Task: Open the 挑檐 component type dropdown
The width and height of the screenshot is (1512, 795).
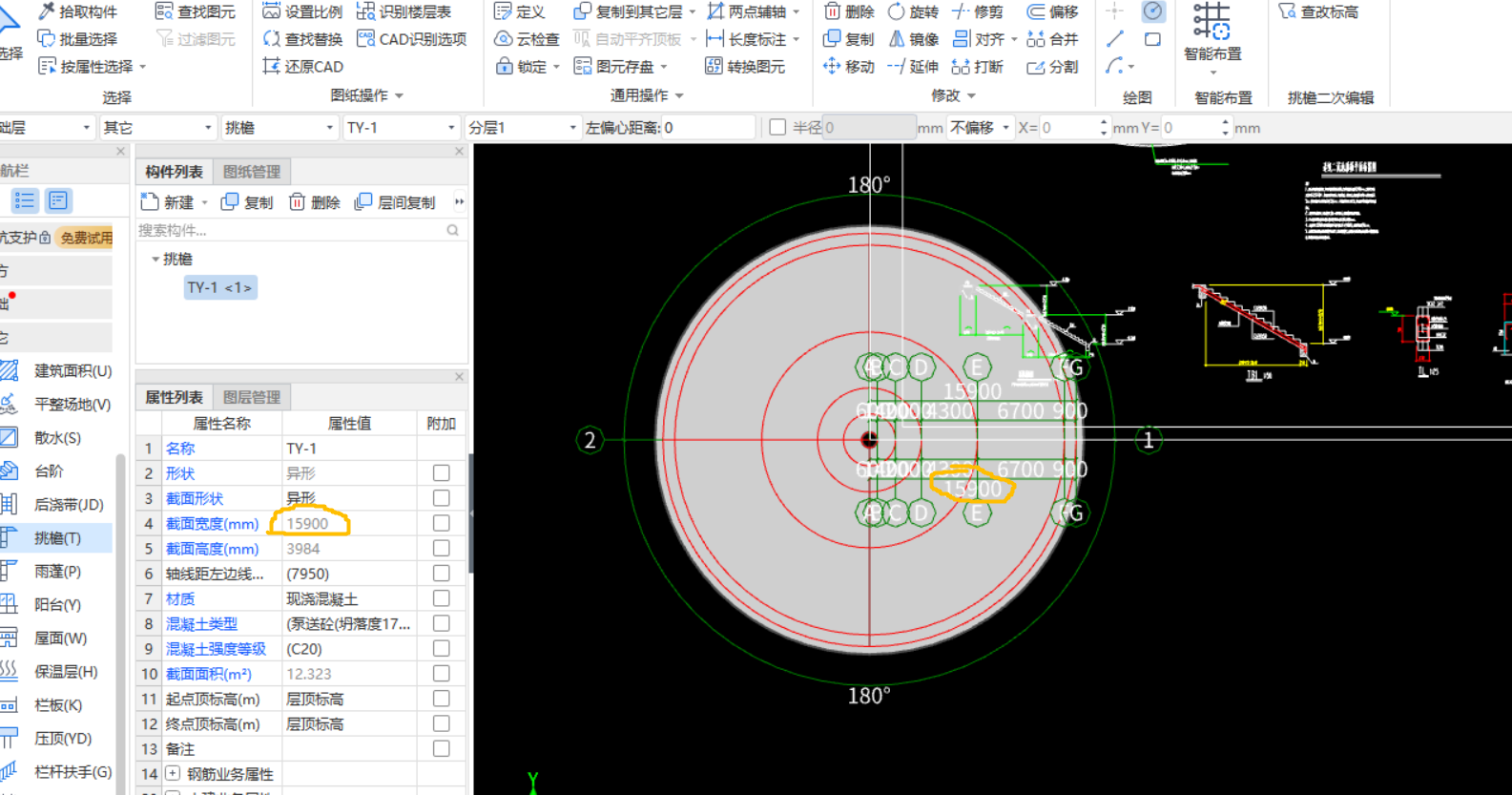Action: pos(279,127)
